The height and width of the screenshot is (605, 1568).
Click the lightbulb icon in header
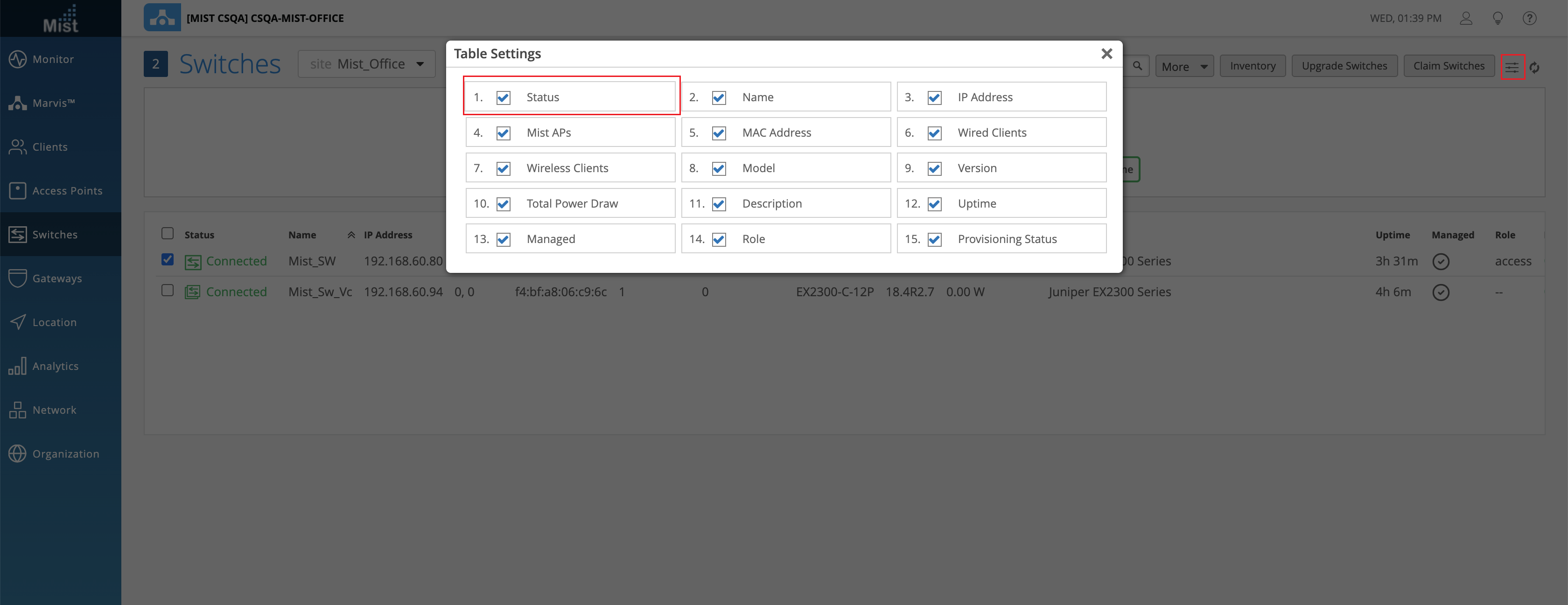(1498, 18)
